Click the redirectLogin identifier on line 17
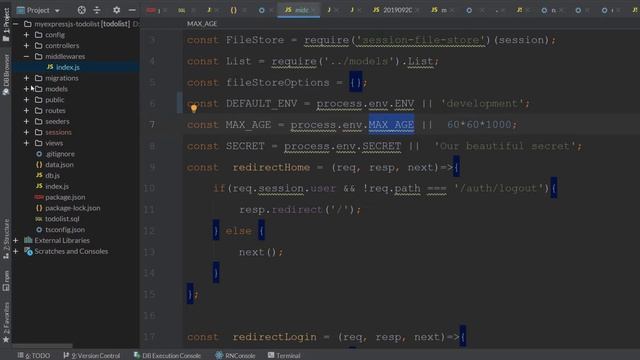 [274, 337]
